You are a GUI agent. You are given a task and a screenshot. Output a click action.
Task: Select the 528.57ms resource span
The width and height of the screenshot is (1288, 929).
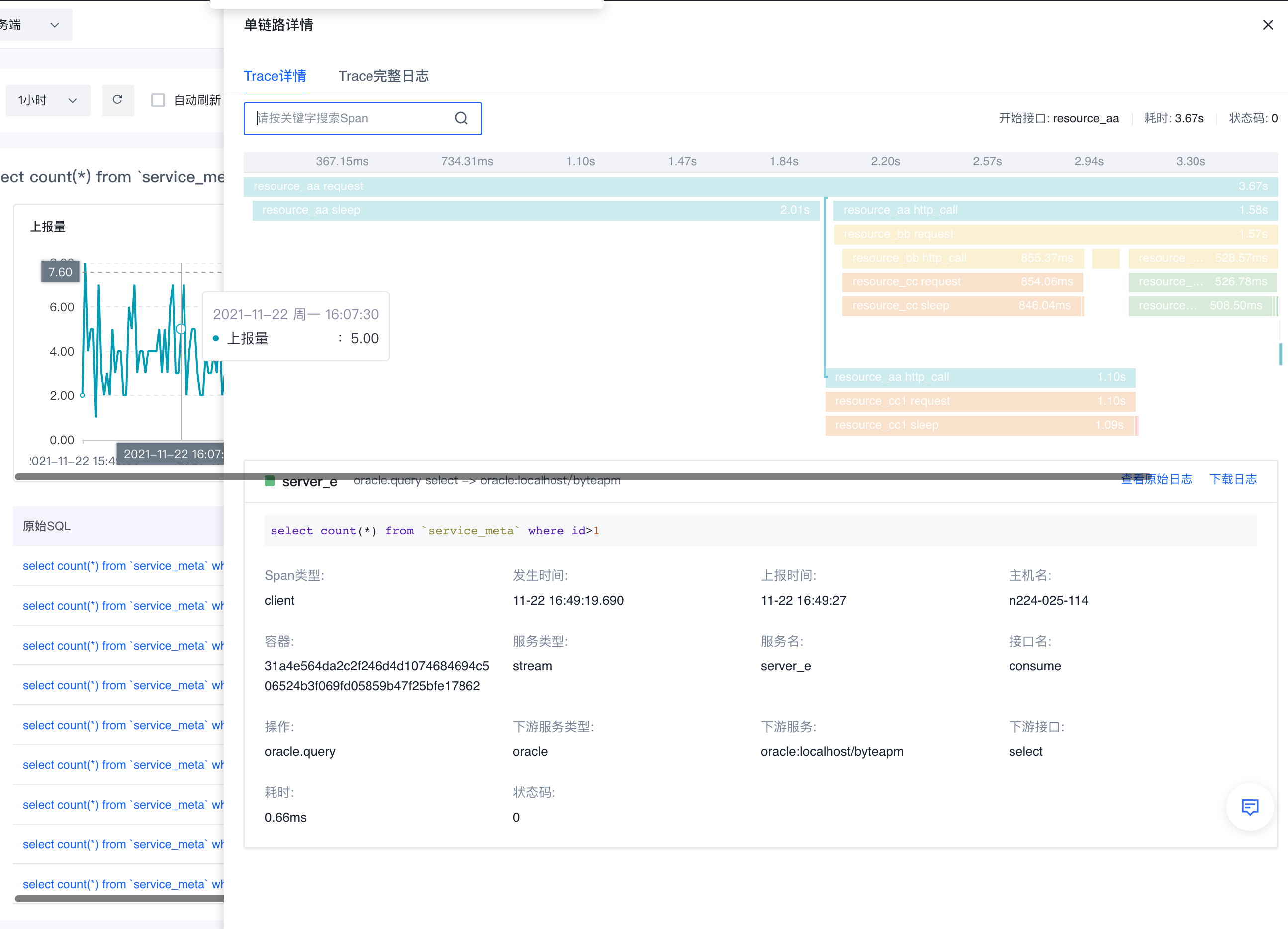tap(1203, 258)
